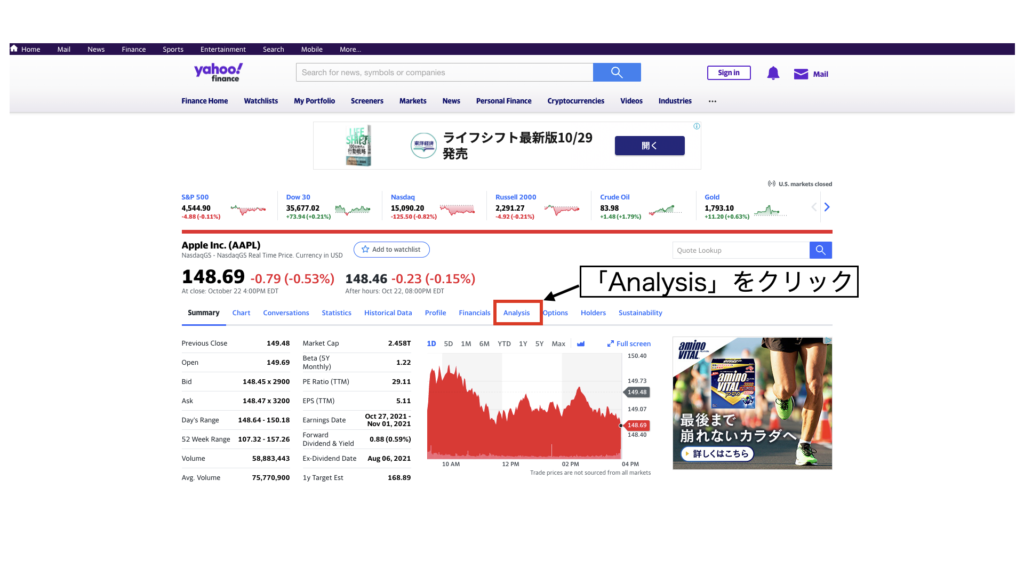
Task: Click Entertainment in top bar
Action: (223, 49)
